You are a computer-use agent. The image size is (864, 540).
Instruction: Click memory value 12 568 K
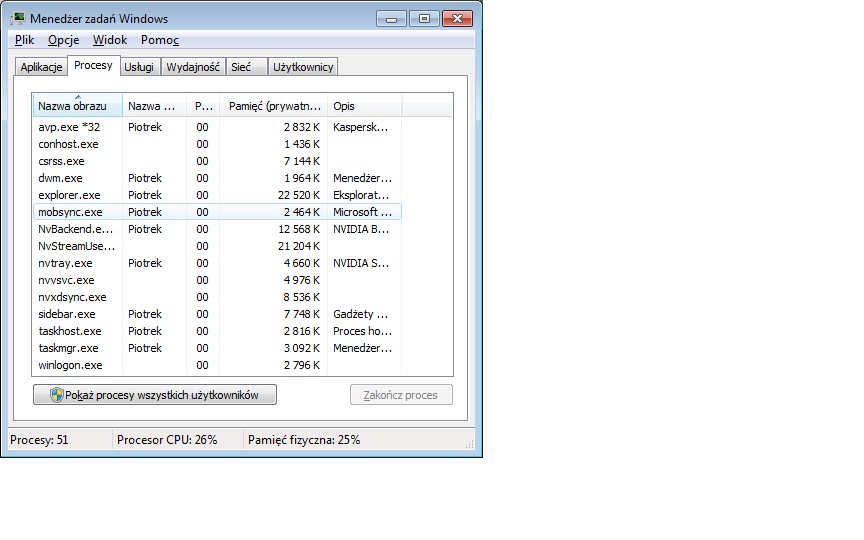pos(299,229)
